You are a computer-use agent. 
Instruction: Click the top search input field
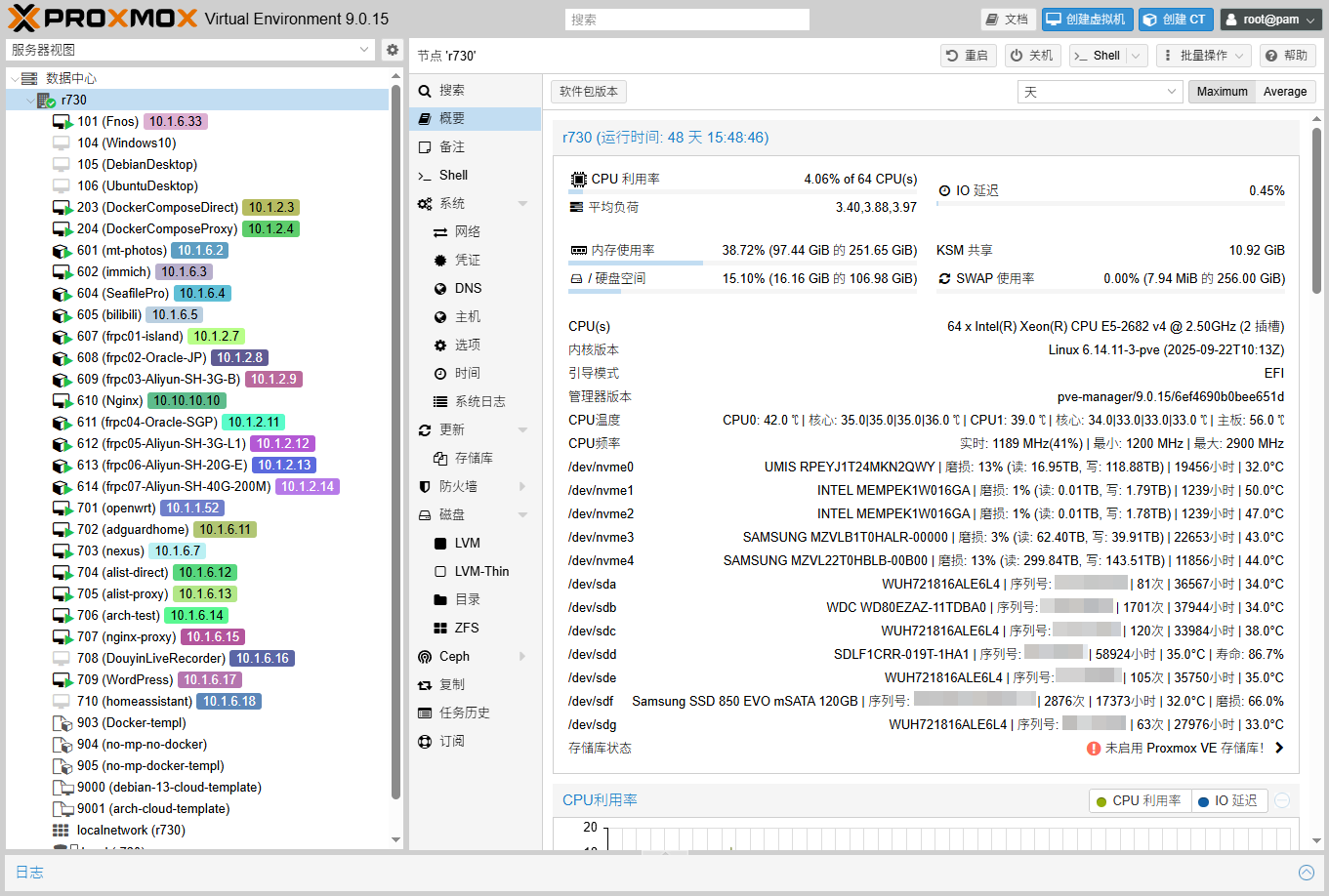tap(686, 20)
